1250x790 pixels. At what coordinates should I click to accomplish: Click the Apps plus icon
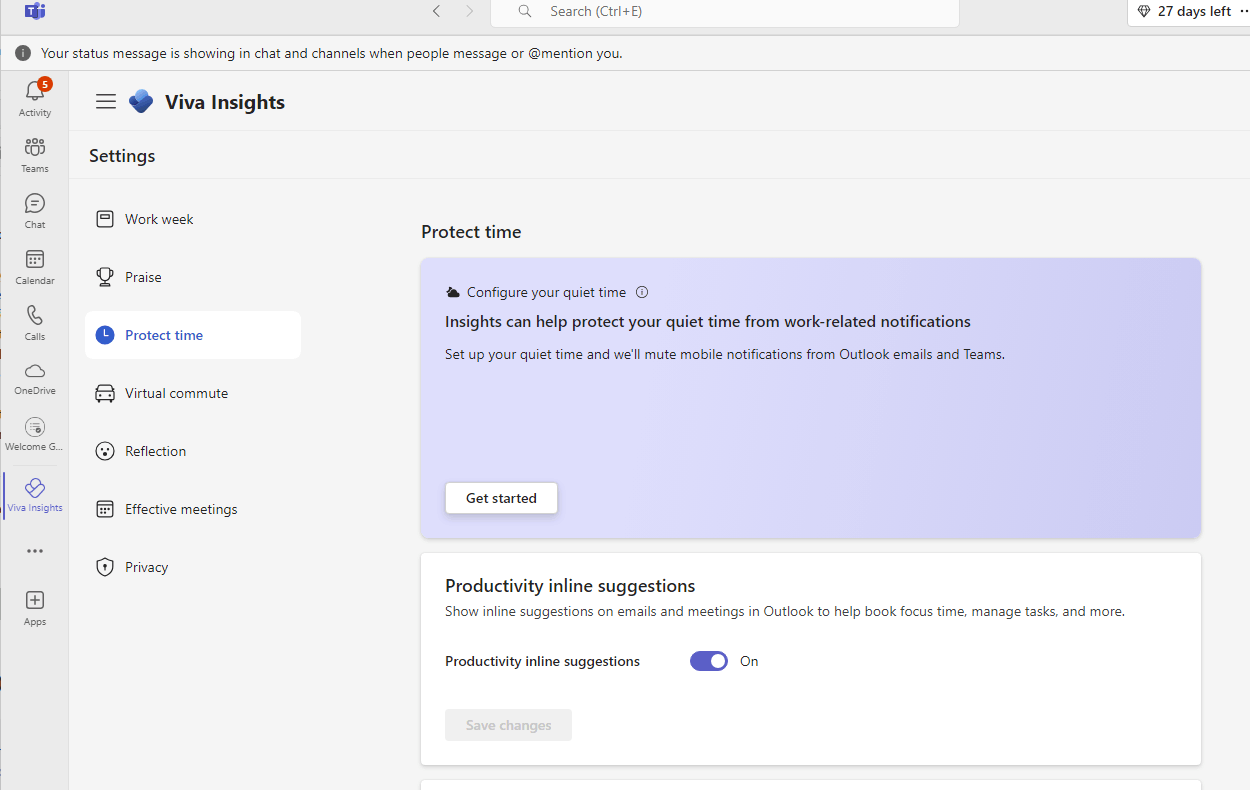(x=35, y=600)
